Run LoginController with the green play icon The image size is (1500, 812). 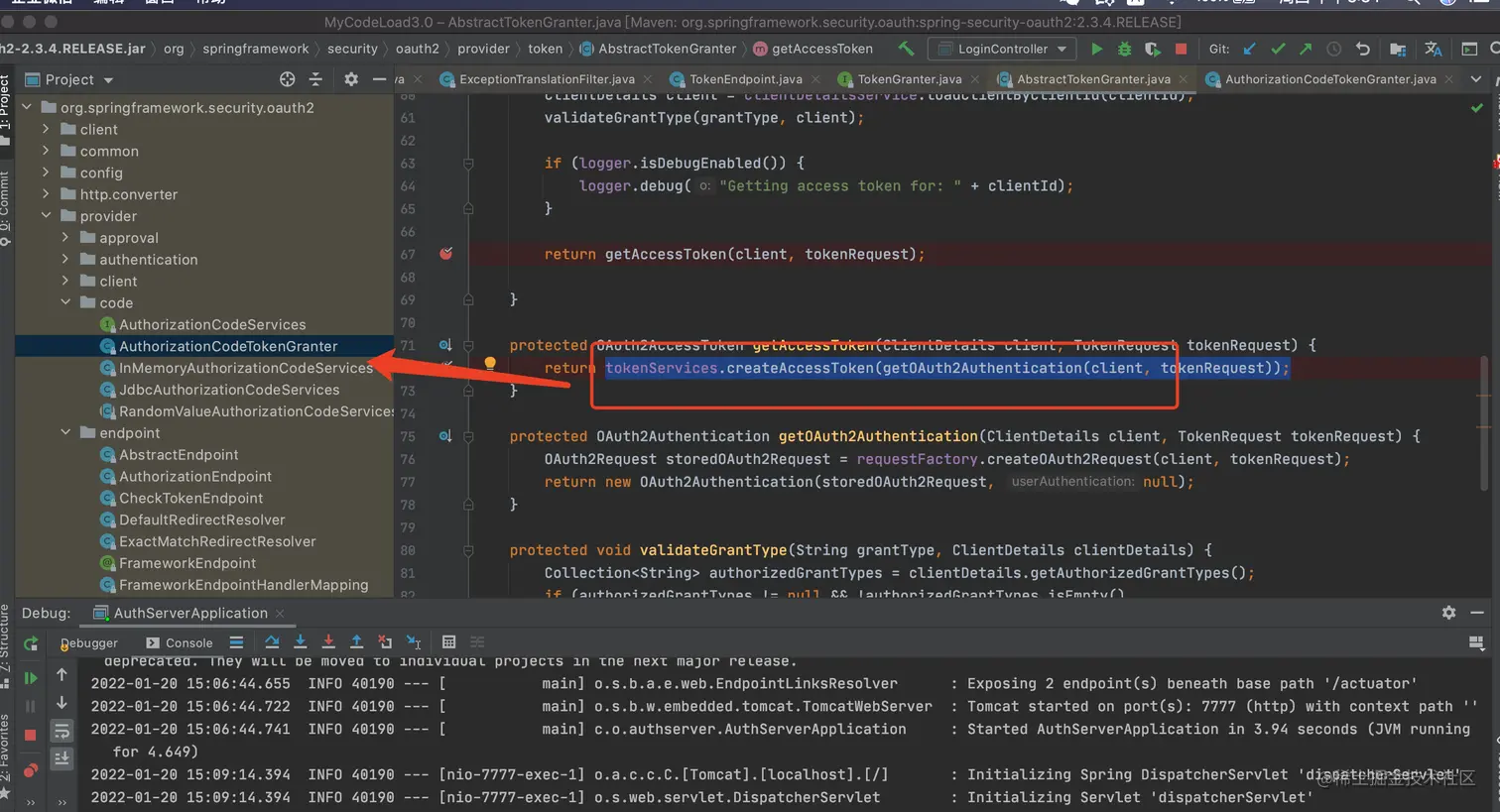1096,49
